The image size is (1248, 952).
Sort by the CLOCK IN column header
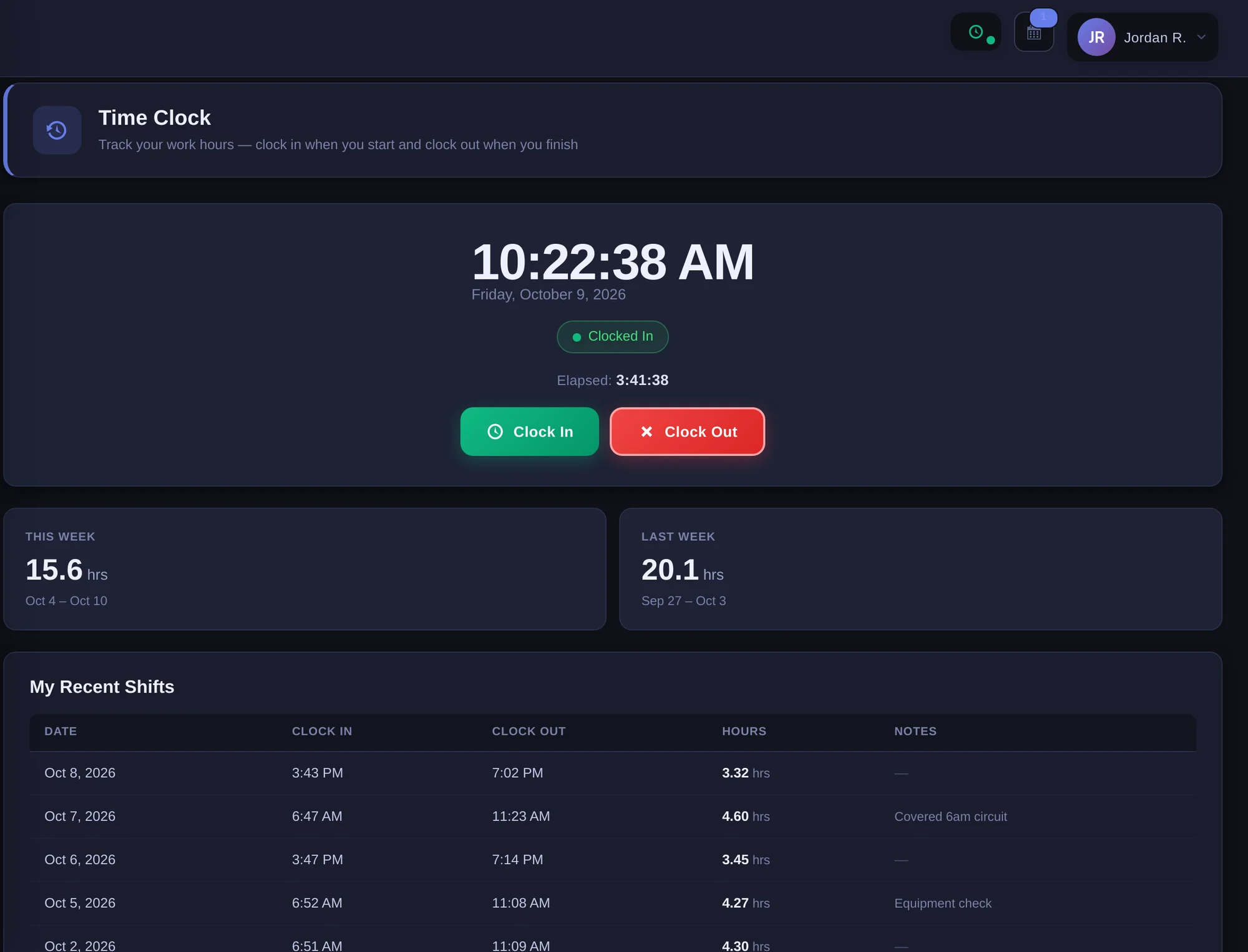click(x=322, y=731)
